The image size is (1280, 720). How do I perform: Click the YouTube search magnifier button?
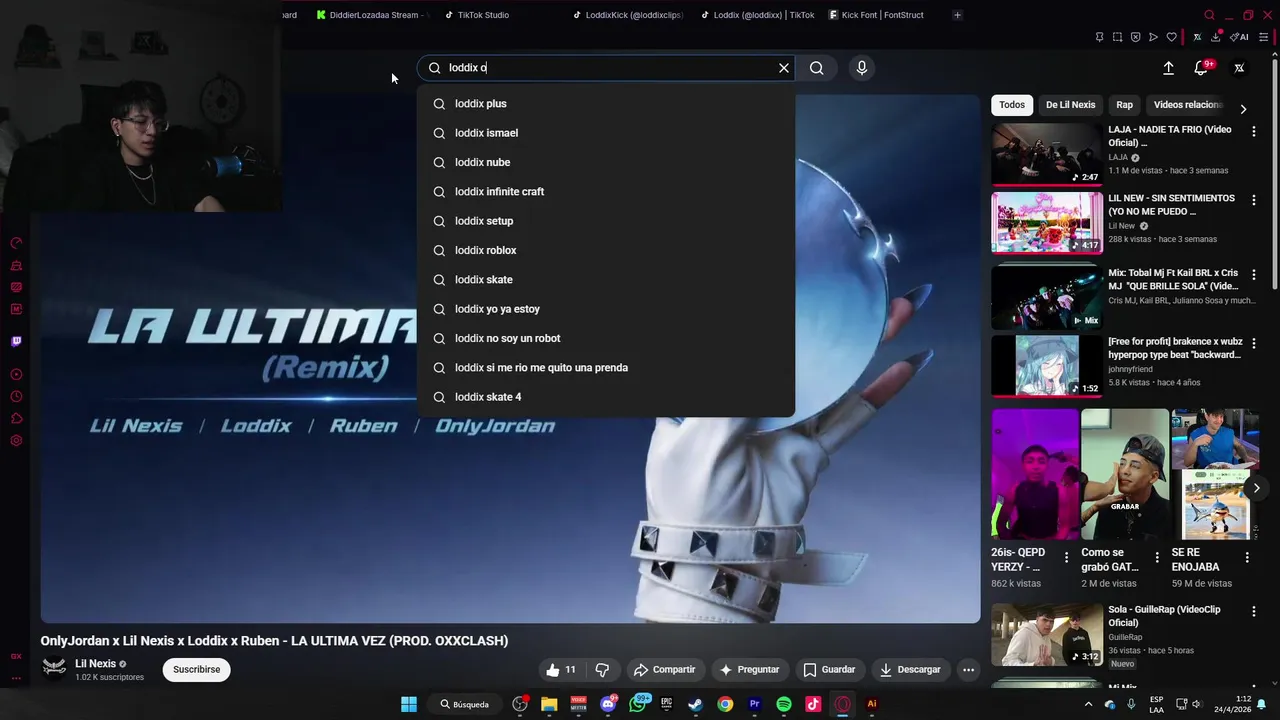817,68
